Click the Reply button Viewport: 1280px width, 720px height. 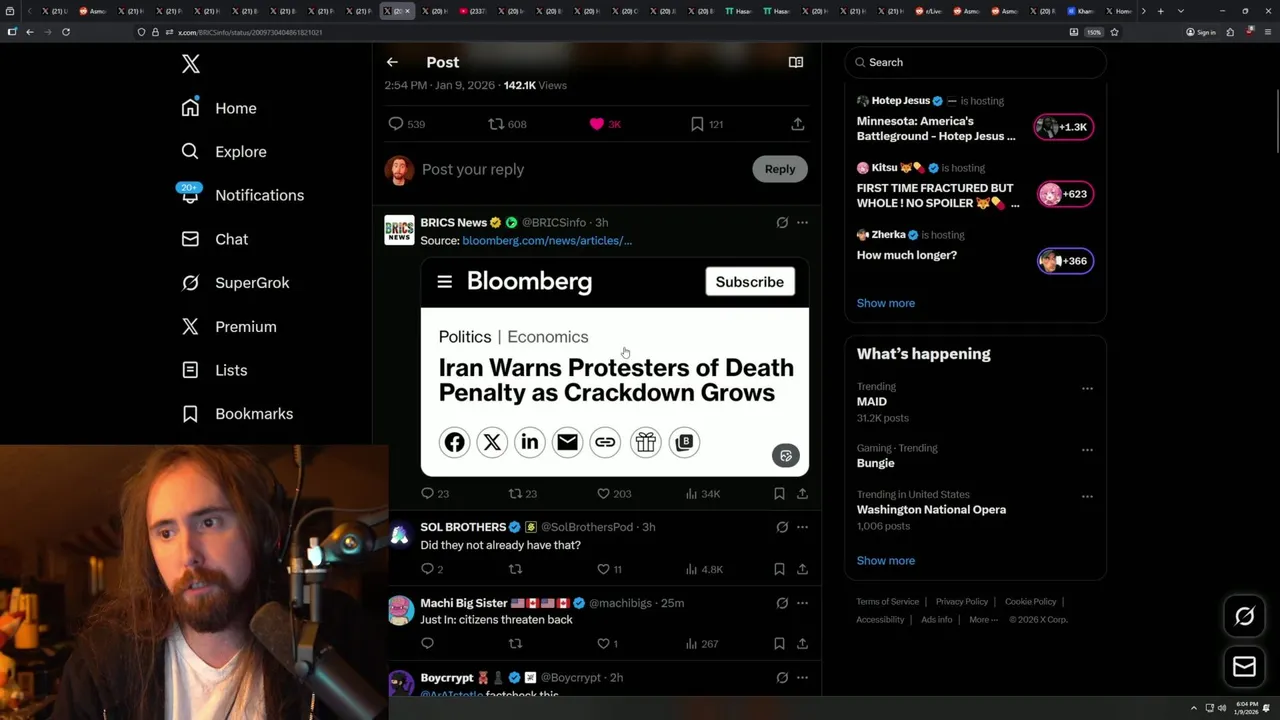780,169
